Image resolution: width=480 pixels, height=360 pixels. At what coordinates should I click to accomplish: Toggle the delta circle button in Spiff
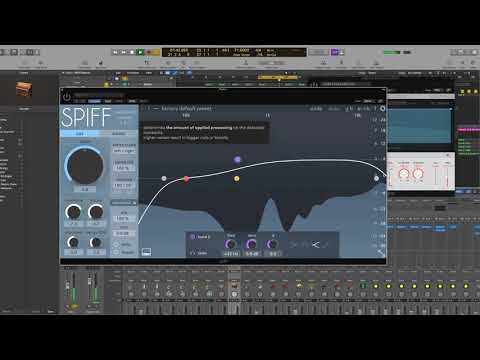point(116,244)
